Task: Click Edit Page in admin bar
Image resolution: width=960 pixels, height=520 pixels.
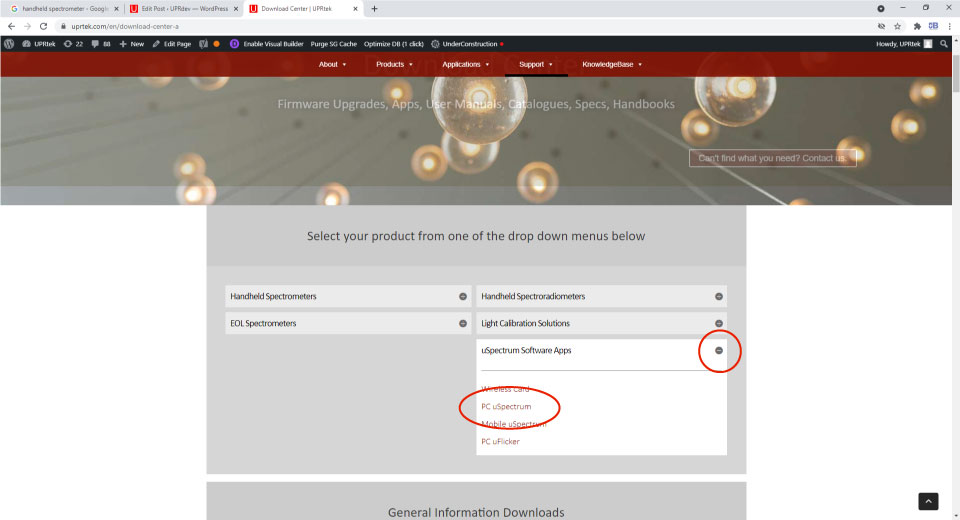Action: (172, 44)
